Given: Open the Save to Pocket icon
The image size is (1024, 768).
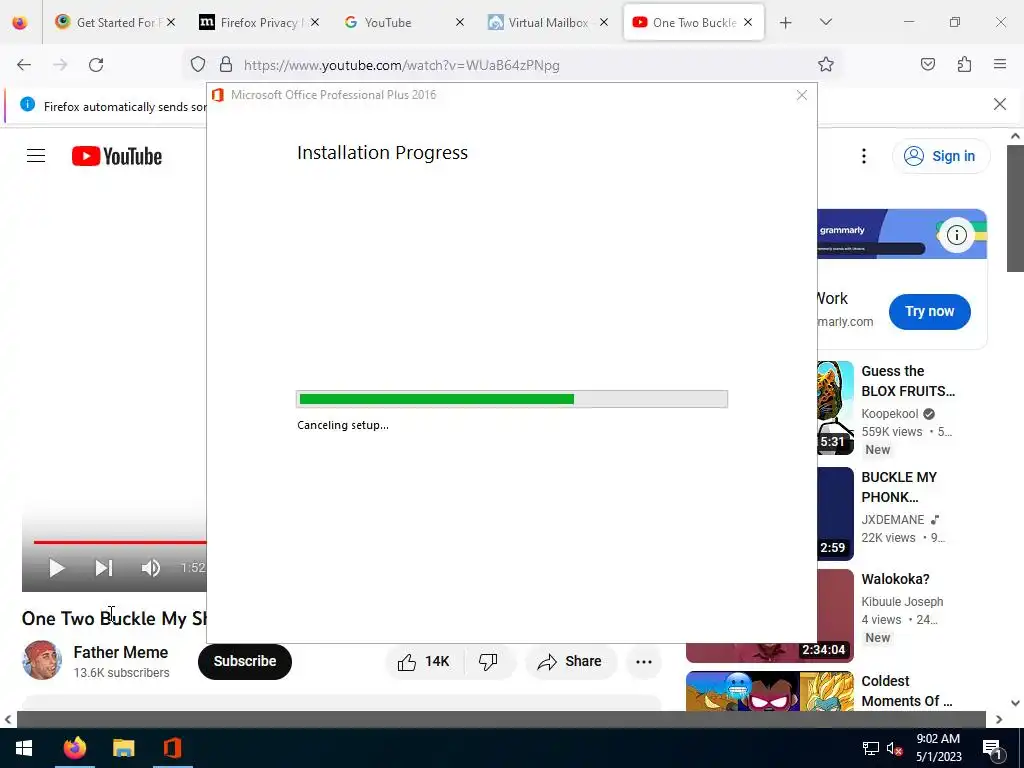Looking at the screenshot, I should coord(927,64).
